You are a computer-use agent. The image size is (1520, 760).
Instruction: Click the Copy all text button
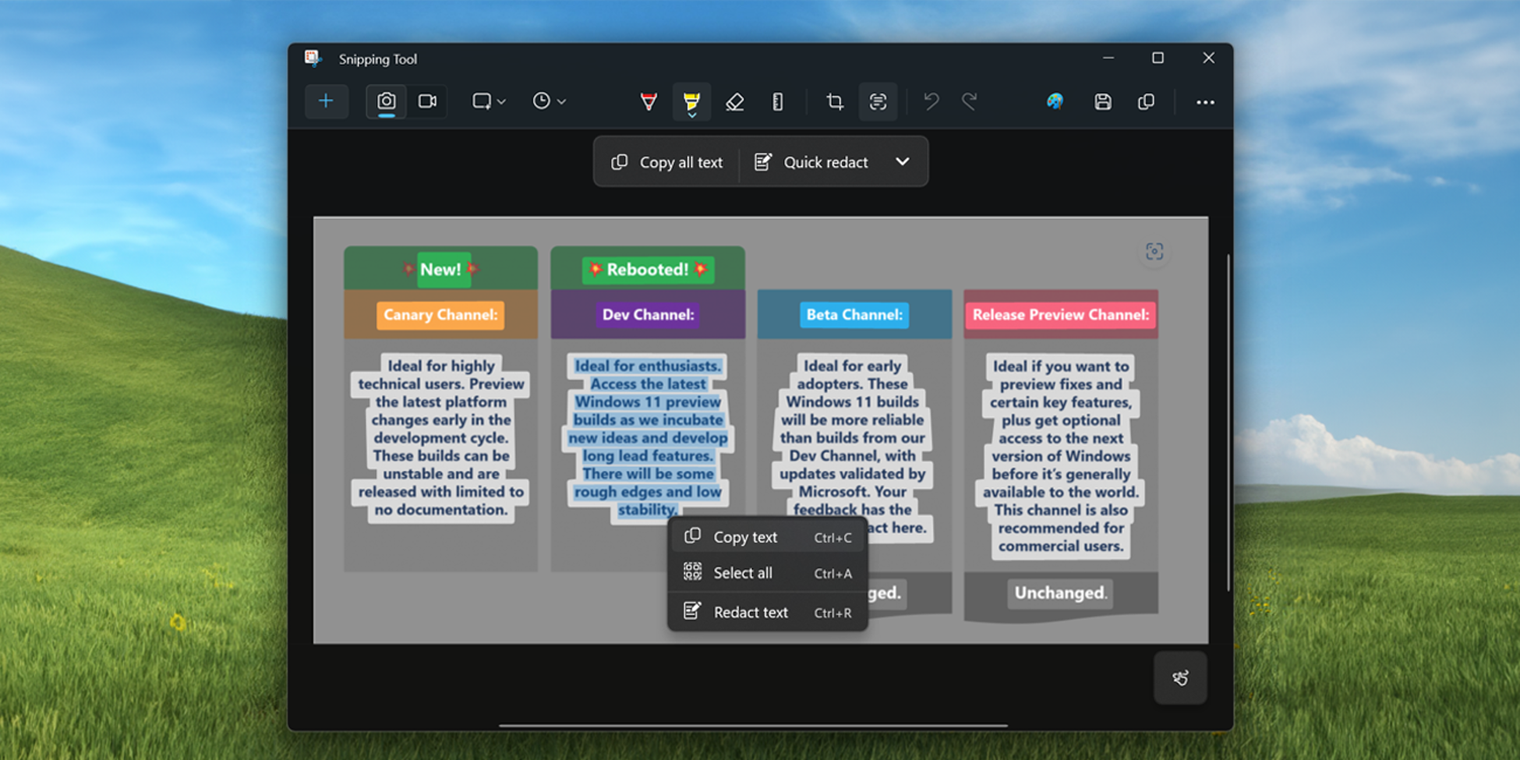point(666,161)
